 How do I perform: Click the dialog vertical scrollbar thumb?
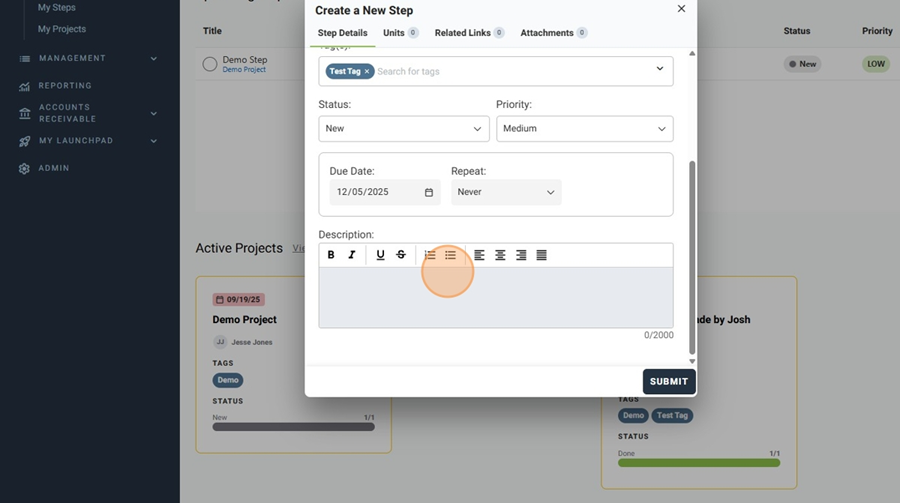[x=692, y=257]
